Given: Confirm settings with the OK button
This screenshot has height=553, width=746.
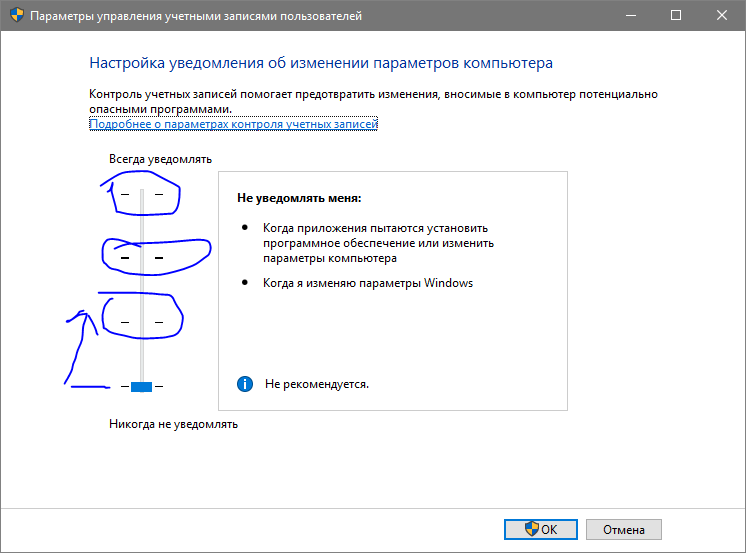Looking at the screenshot, I should click(540, 530).
